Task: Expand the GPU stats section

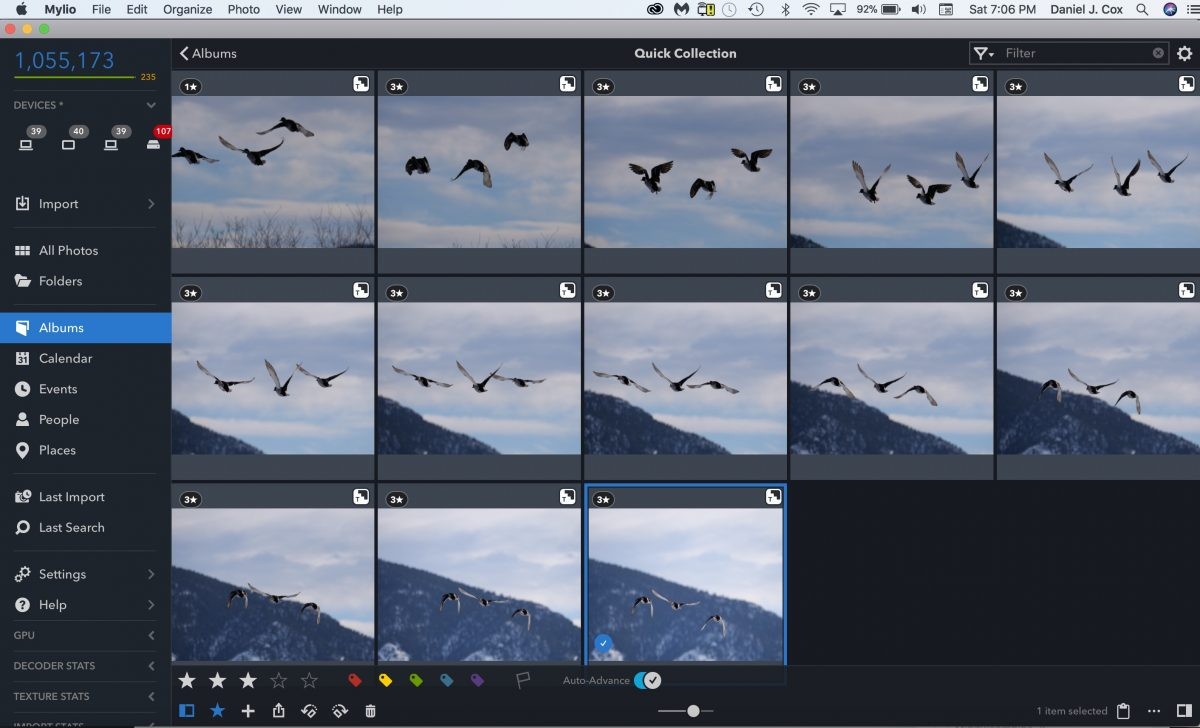Action: (151, 635)
